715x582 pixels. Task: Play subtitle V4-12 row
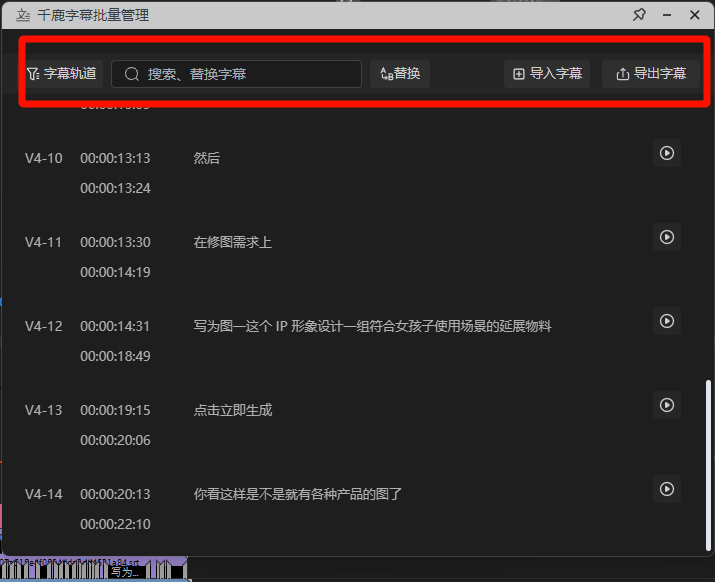pyautogui.click(x=667, y=321)
